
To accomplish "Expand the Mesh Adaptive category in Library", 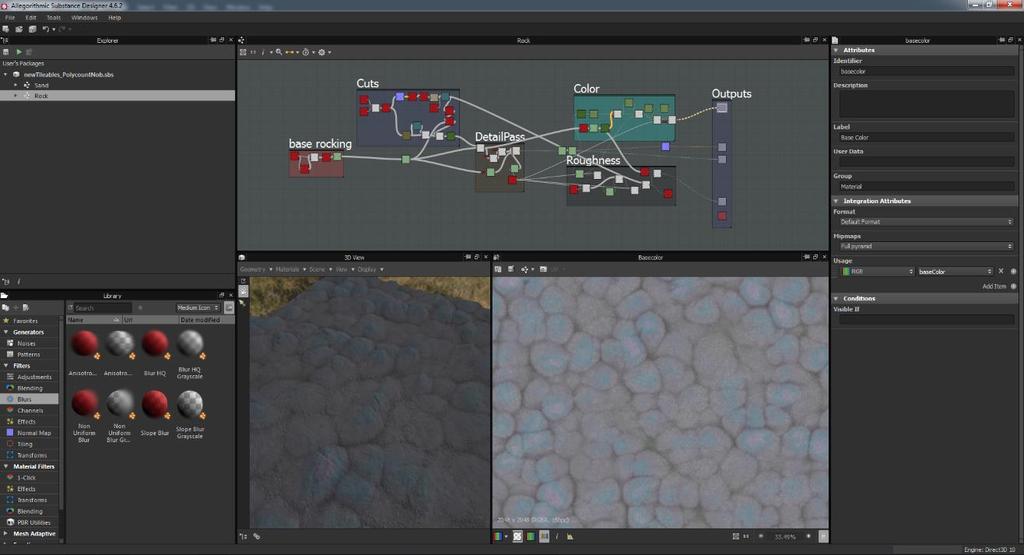I will coord(6,533).
